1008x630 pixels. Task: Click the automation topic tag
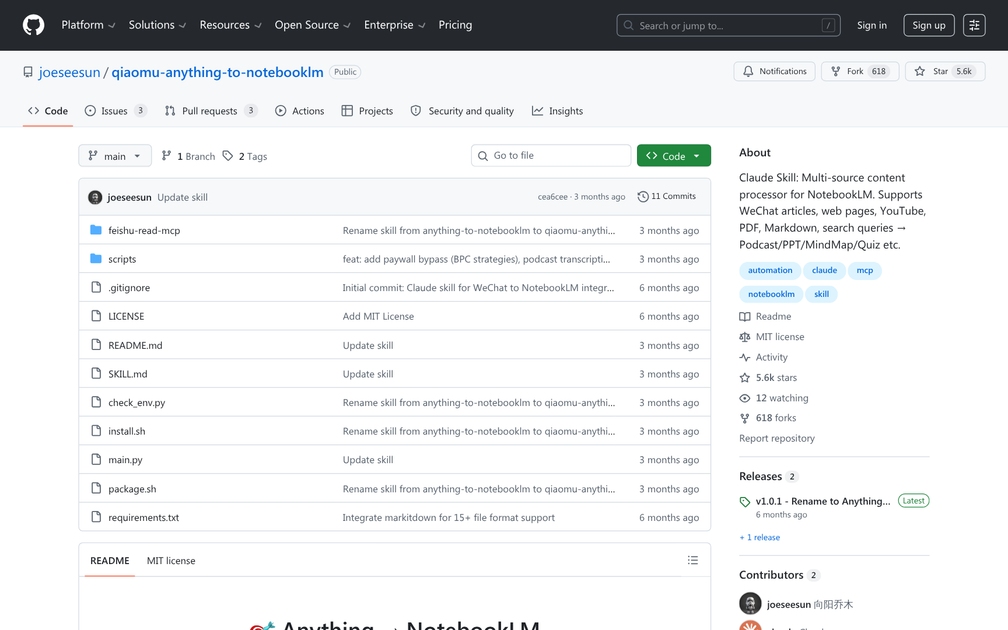pos(770,271)
